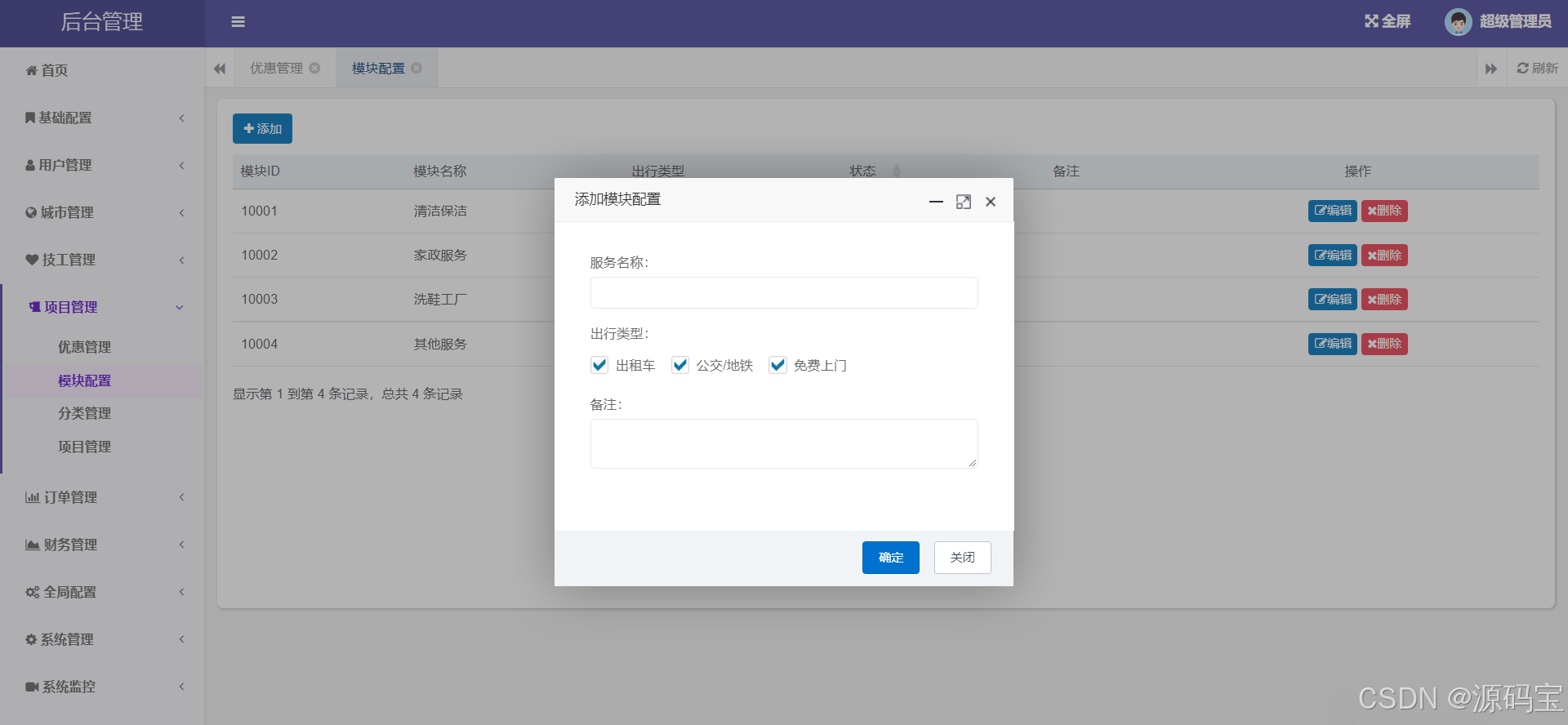Maximize the 添加模块配置 dialog

pos(964,202)
